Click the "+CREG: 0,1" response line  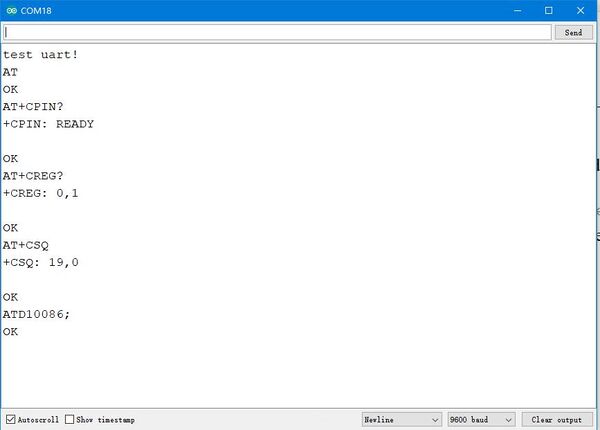41,193
